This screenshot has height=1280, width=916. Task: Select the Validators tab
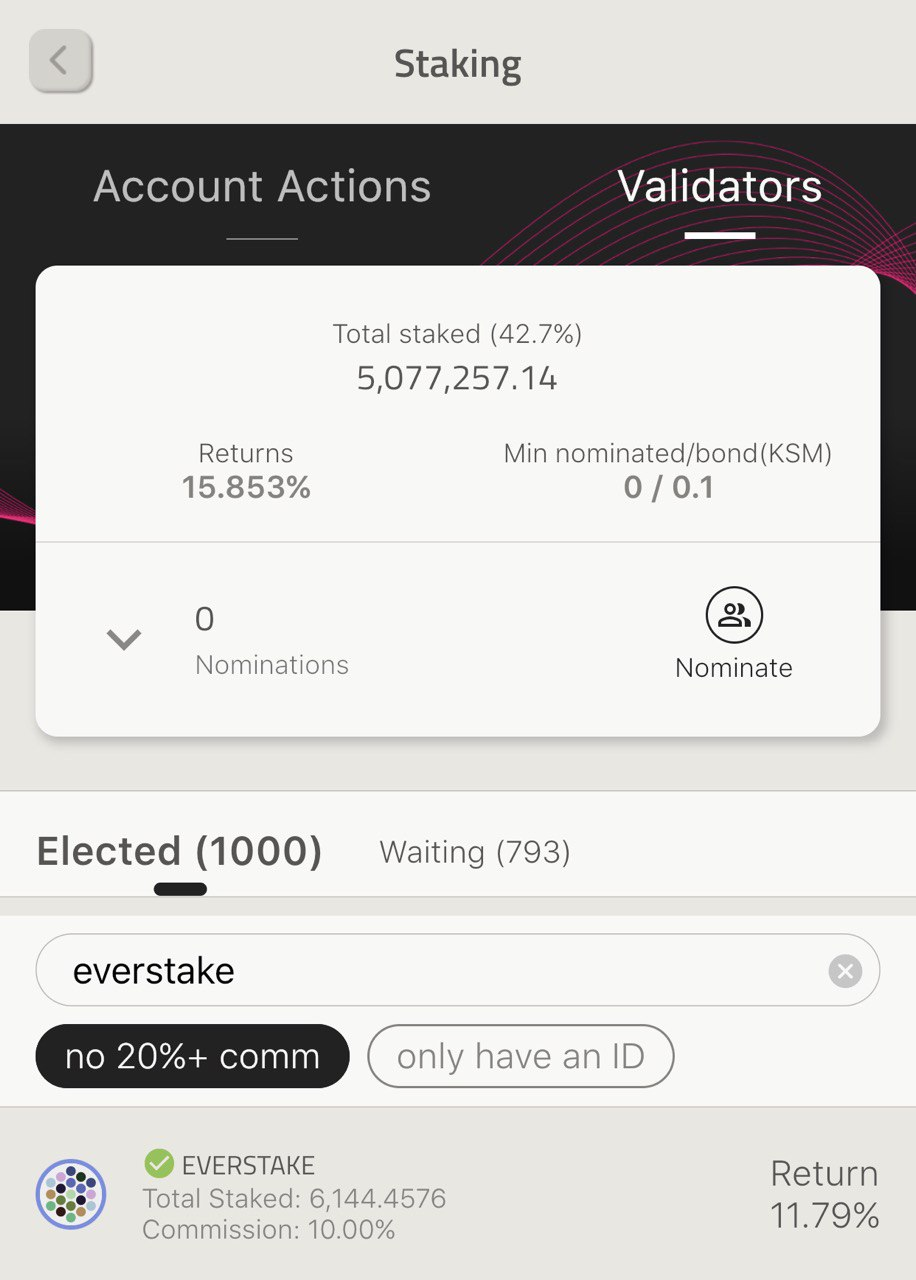(720, 187)
